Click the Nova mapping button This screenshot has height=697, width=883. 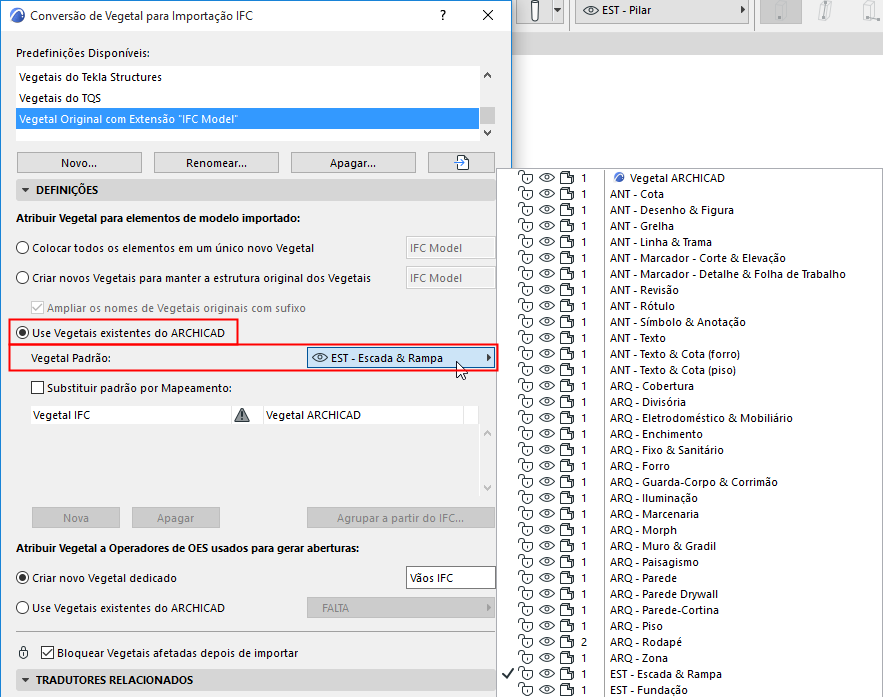(76, 517)
